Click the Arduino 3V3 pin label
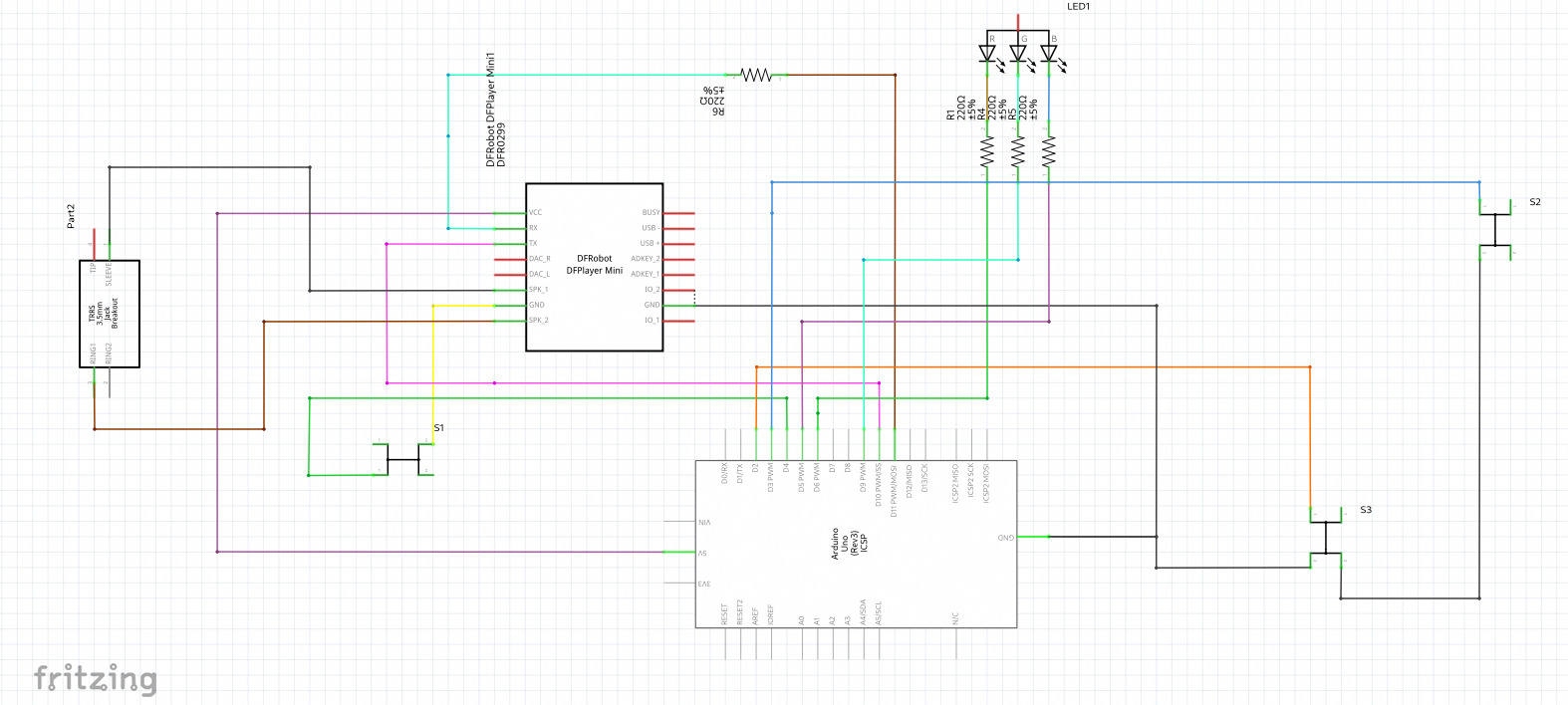 [704, 585]
